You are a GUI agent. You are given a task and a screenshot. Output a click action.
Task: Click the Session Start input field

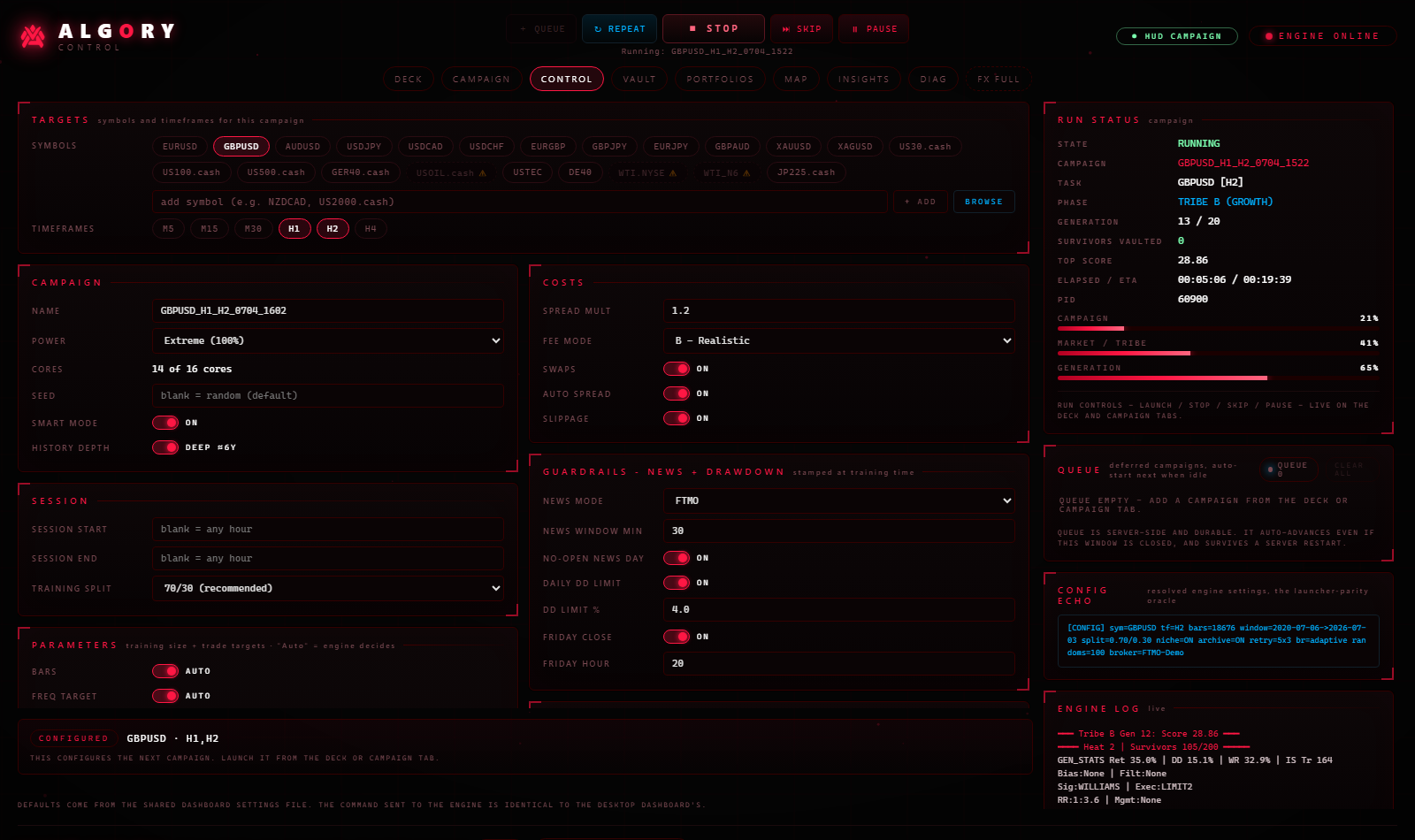tap(328, 529)
